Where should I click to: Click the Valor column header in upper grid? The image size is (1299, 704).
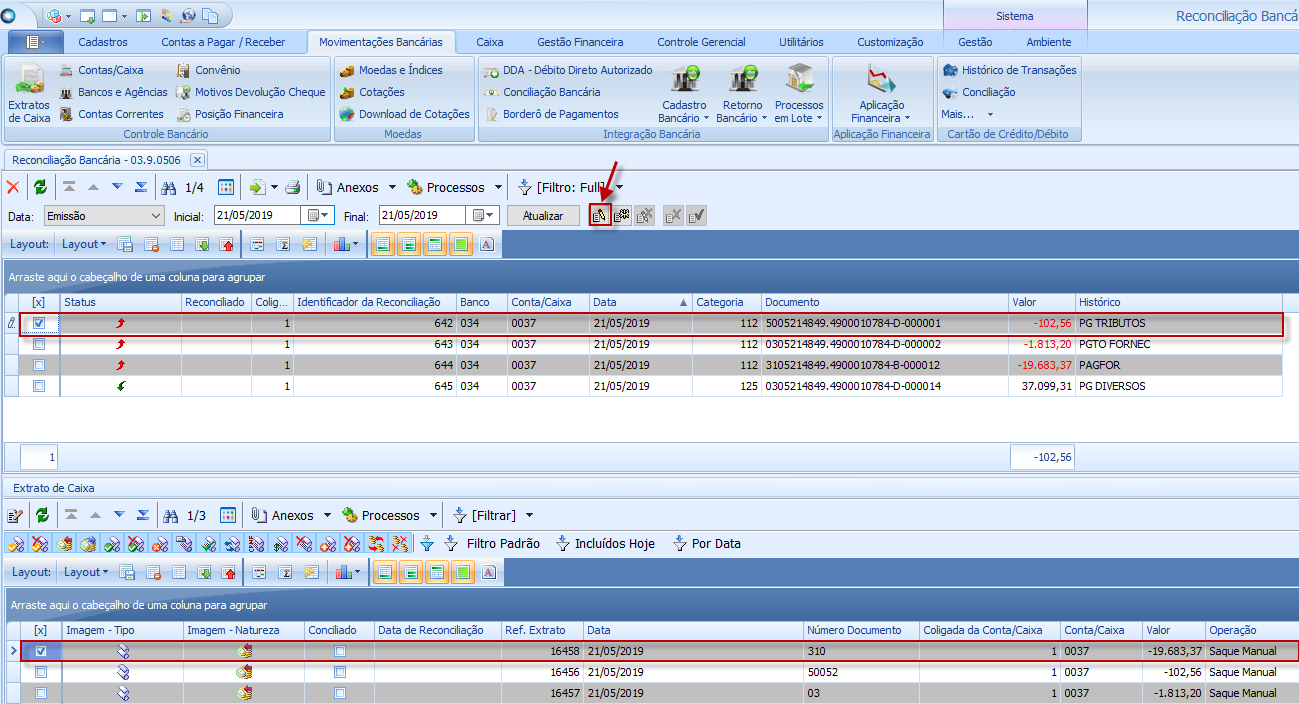(1041, 302)
